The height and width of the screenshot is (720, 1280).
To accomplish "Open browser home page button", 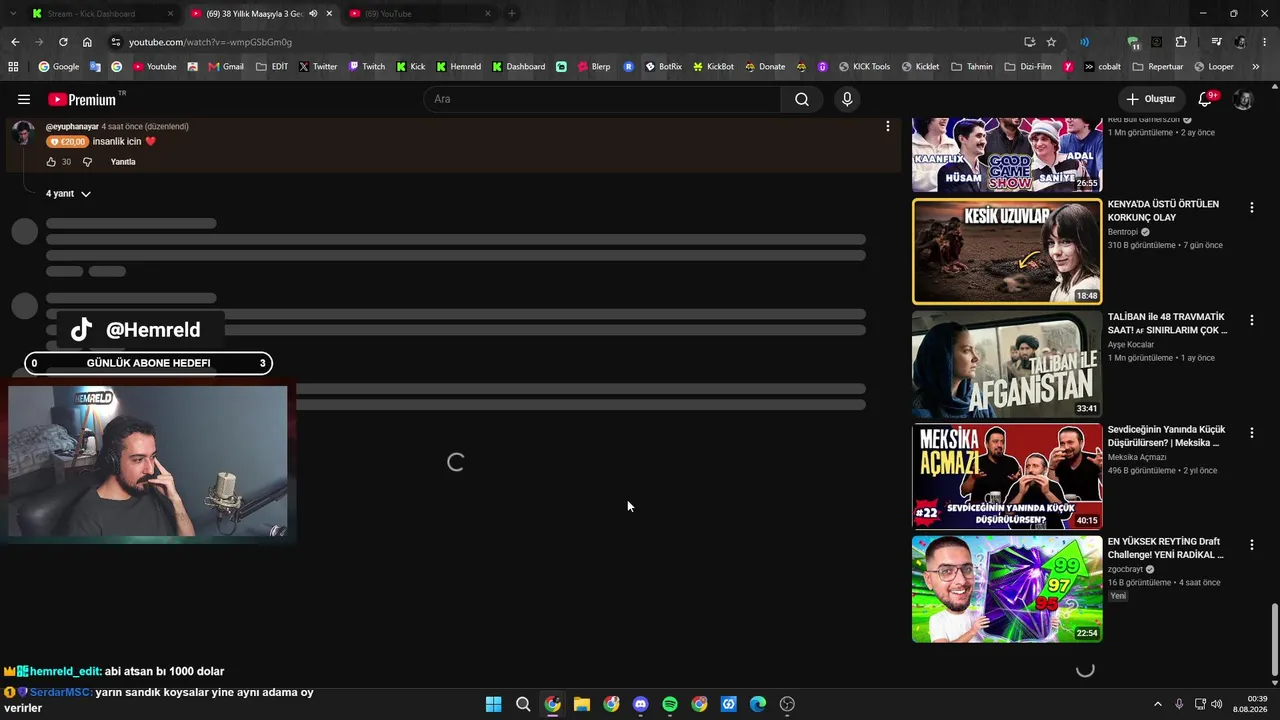I will coord(87,42).
